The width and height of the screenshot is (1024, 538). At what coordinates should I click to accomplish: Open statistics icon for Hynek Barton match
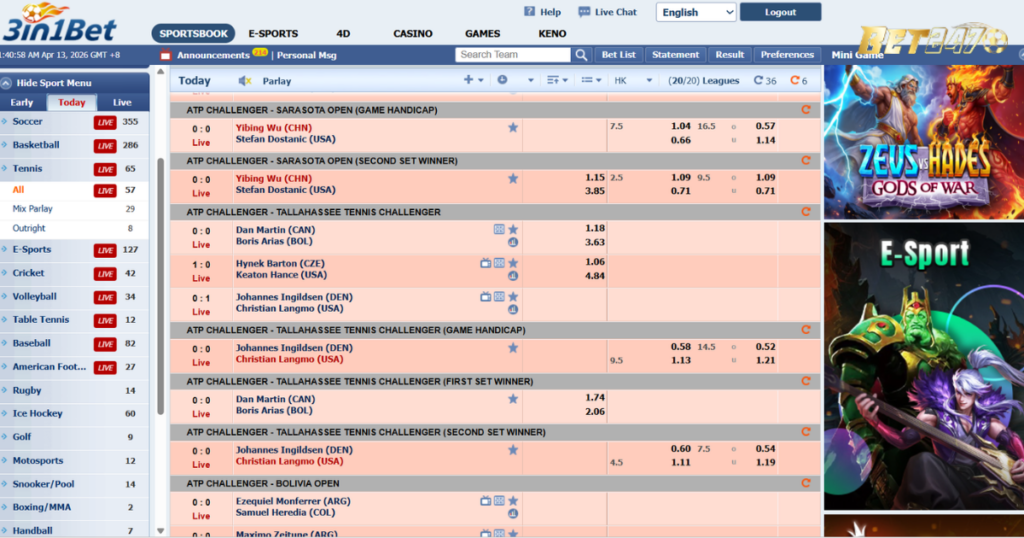[513, 276]
